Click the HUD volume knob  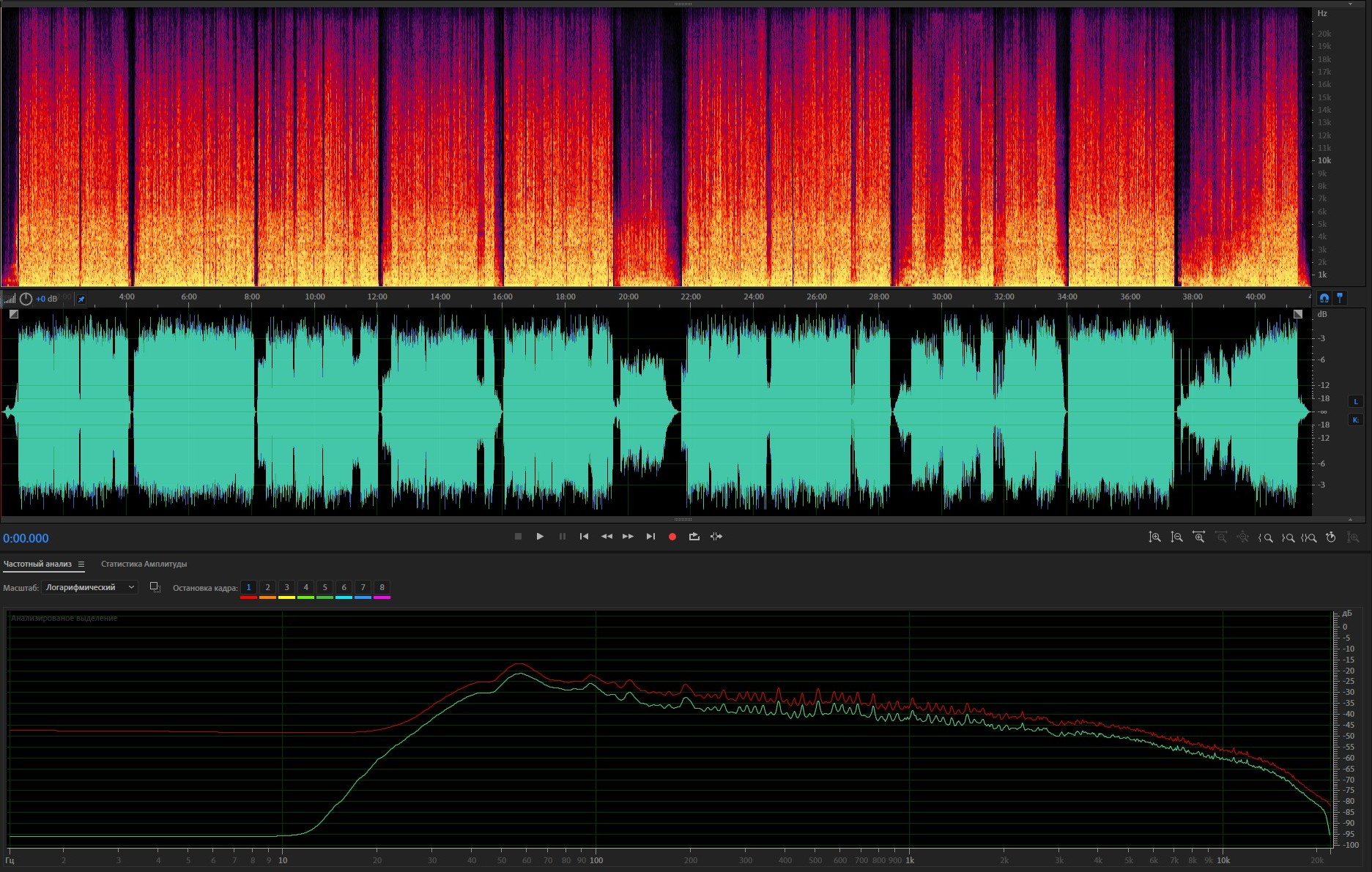26,299
